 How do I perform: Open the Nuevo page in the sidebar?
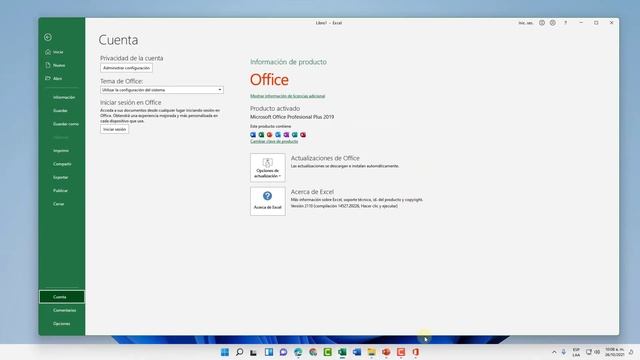[x=55, y=65]
